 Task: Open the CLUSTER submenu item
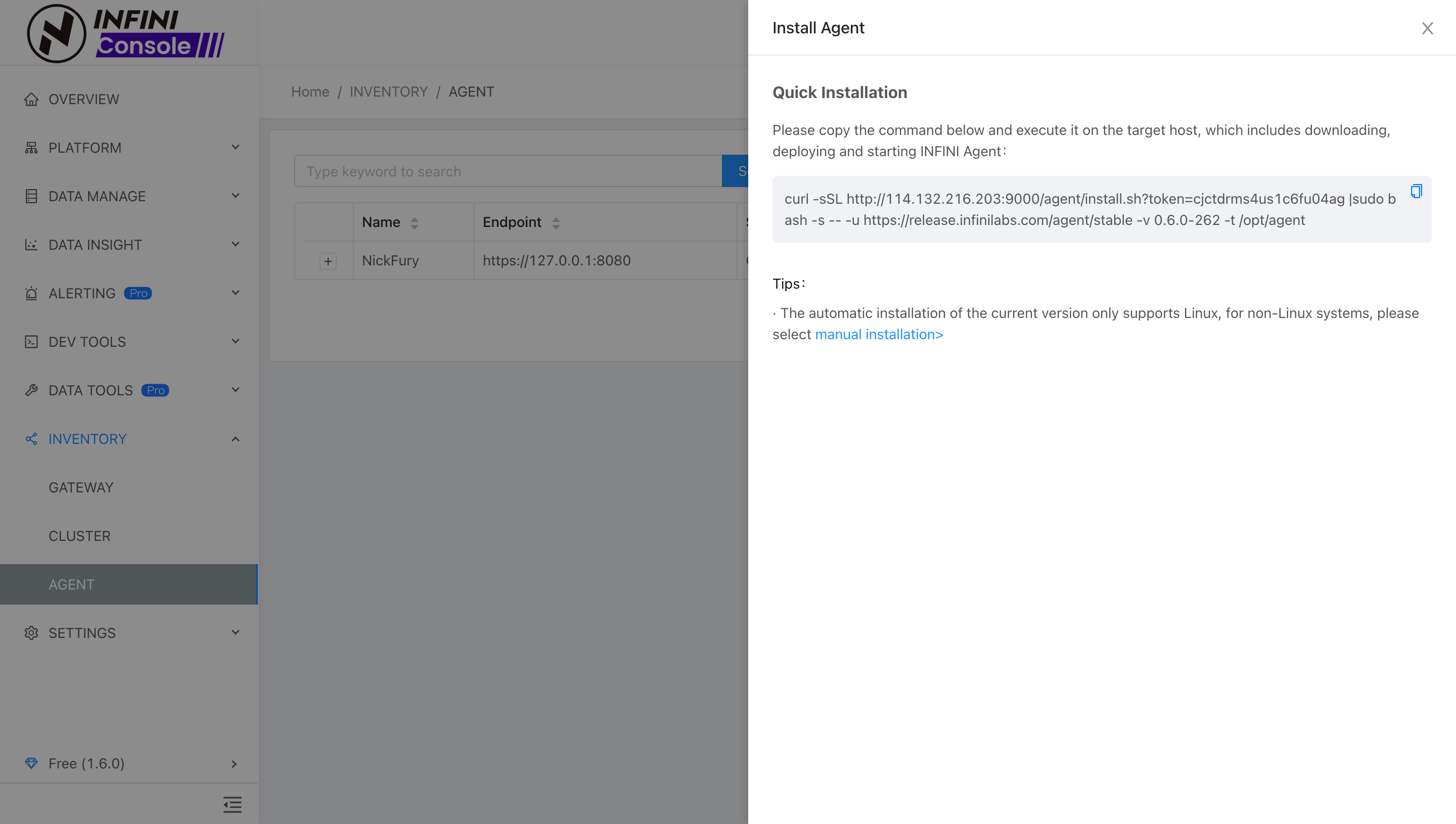tap(129, 536)
